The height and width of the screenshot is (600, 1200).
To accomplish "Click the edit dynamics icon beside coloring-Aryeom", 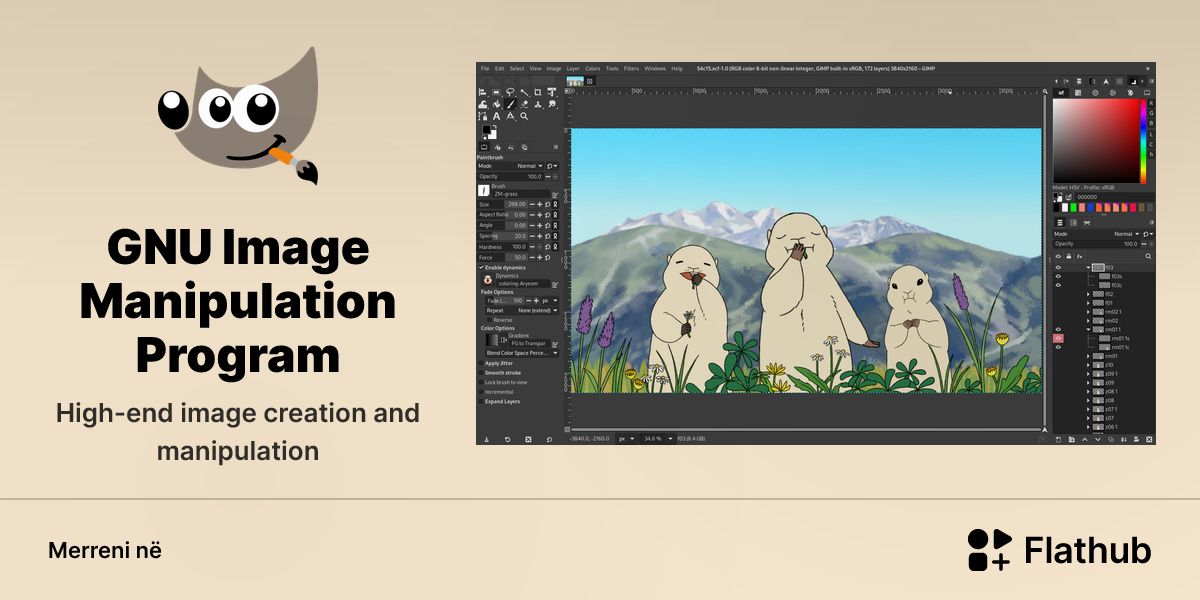I will pyautogui.click(x=554, y=284).
